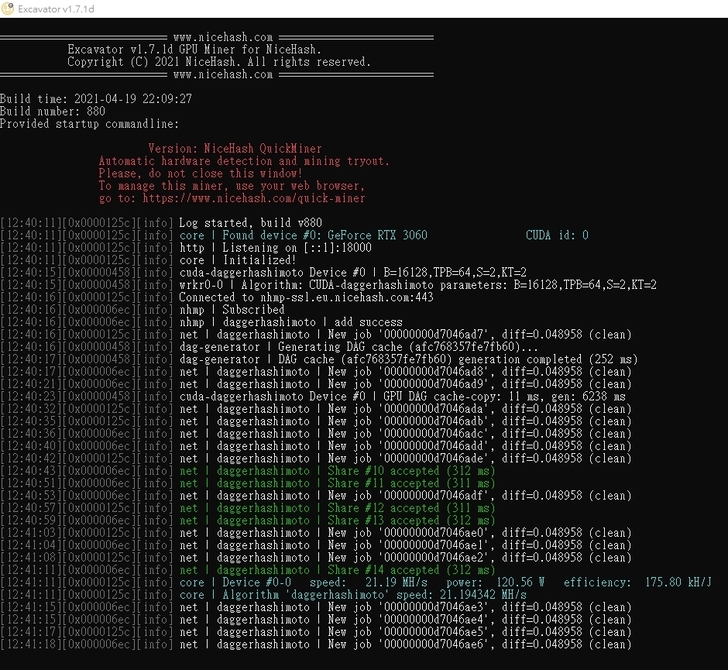This screenshot has height=670, width=728.
Task: Click the Provided startup commandline line
Action: click(90, 124)
